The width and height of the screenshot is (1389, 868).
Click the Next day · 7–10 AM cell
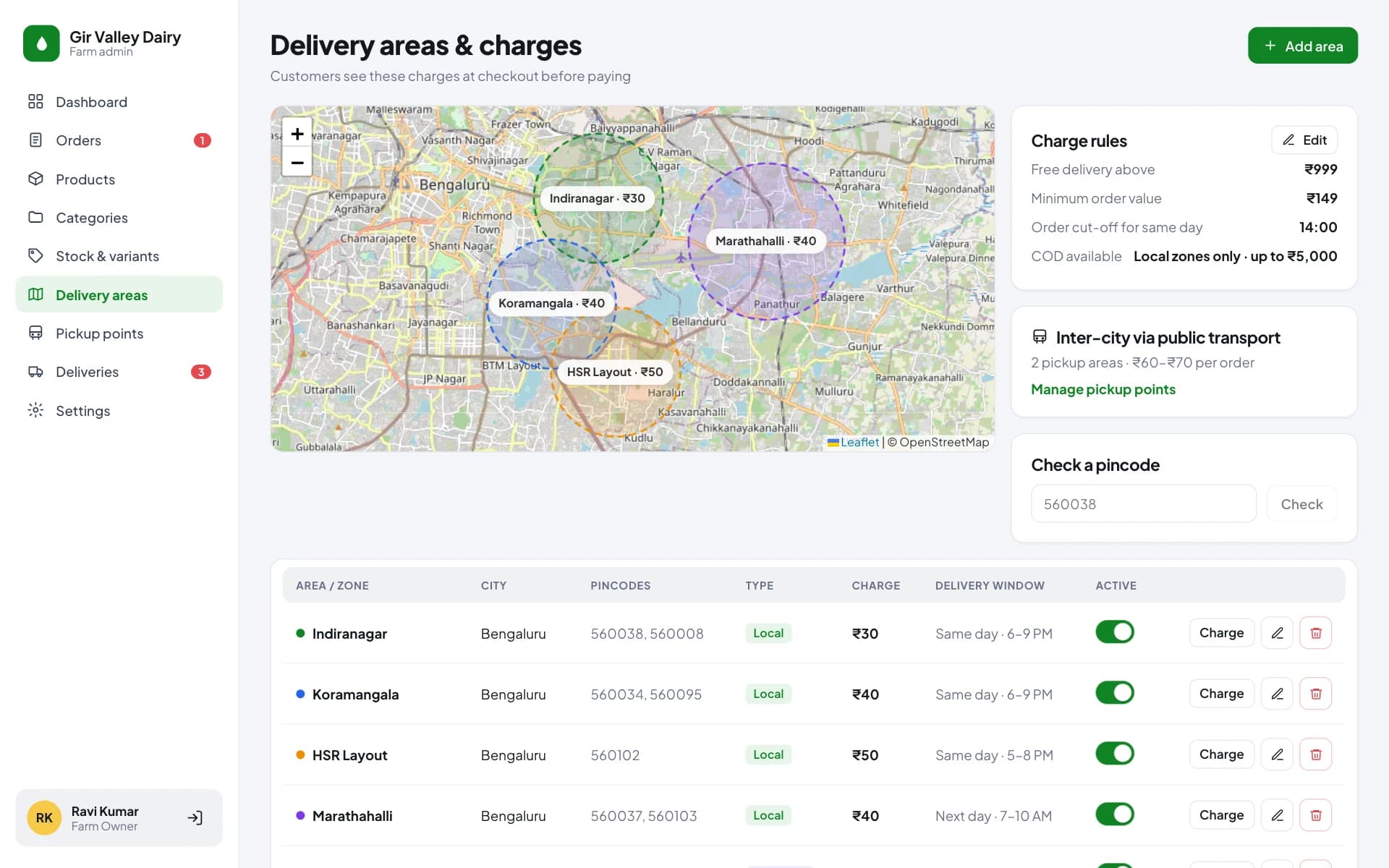(x=993, y=816)
